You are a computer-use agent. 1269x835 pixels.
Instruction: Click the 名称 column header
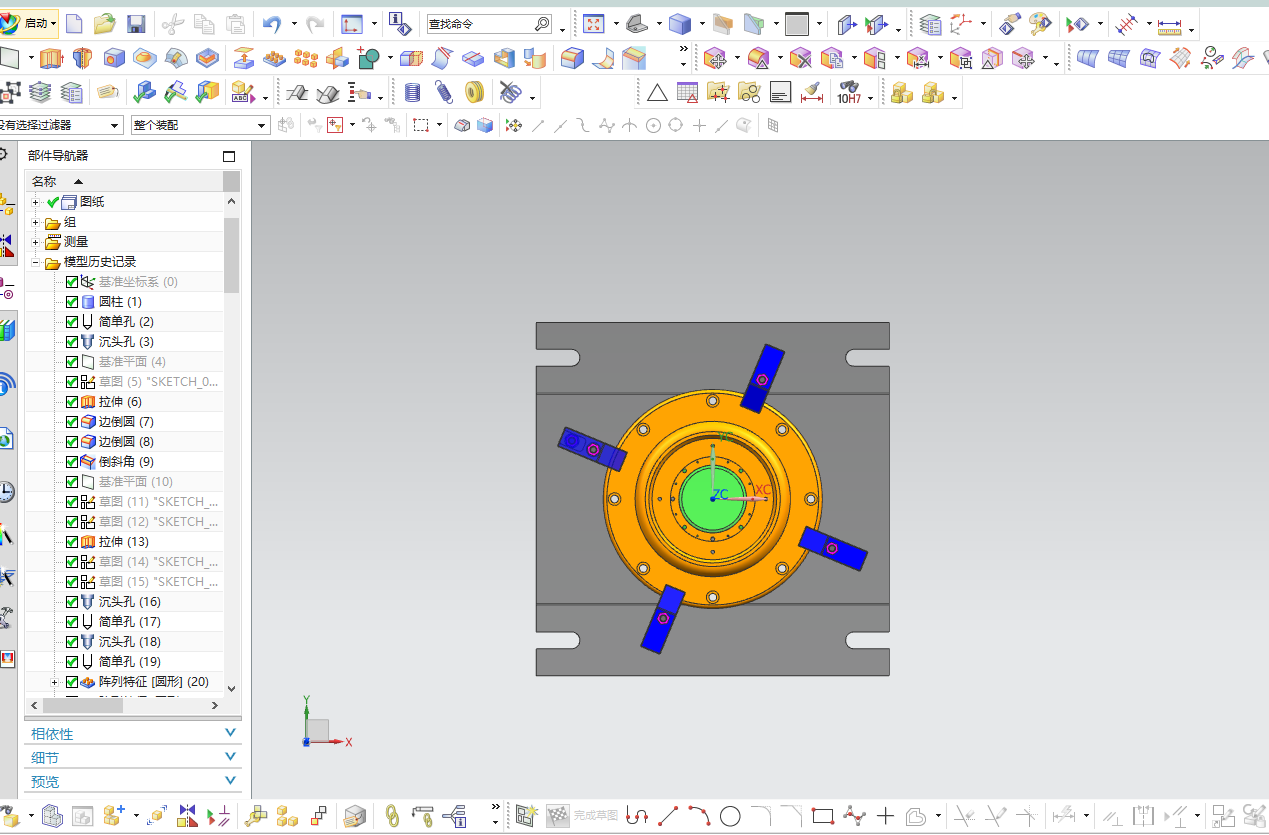[x=122, y=181]
